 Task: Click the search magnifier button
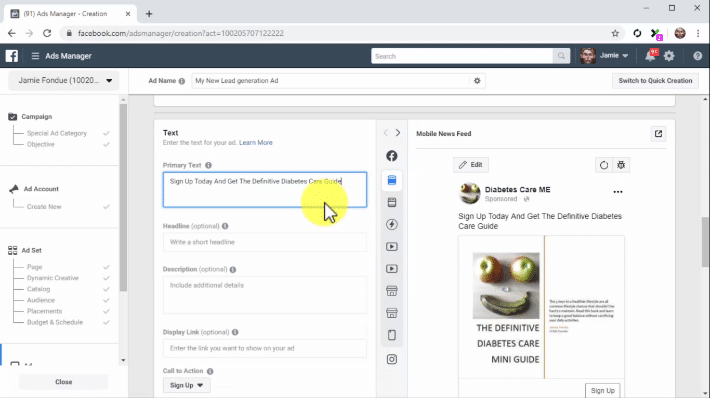pos(561,56)
